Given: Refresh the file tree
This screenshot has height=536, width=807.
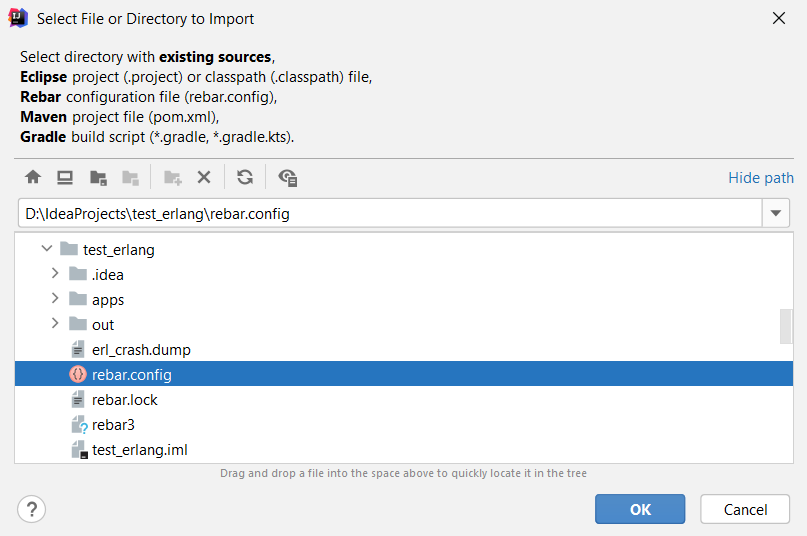Looking at the screenshot, I should point(245,178).
